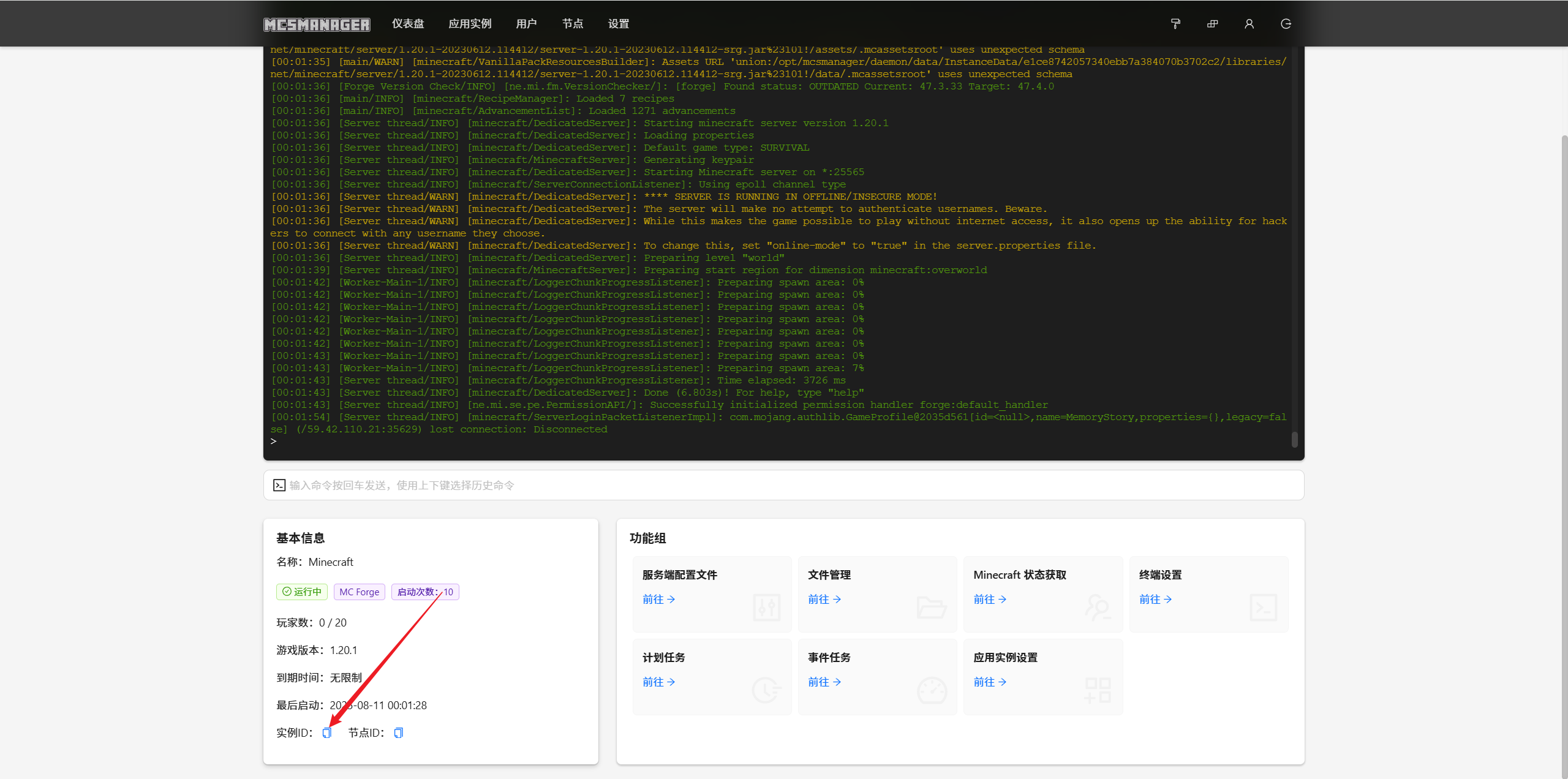Click the 基本信息 heading

tap(300, 538)
